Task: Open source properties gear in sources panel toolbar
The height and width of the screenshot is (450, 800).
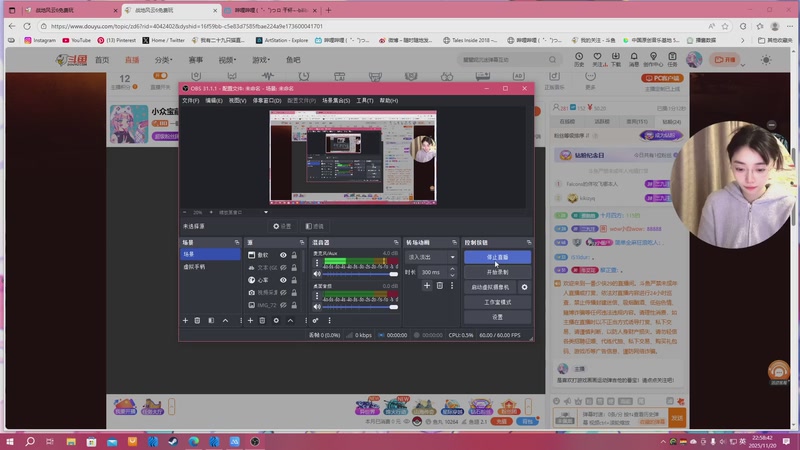Action: pyautogui.click(x=276, y=320)
